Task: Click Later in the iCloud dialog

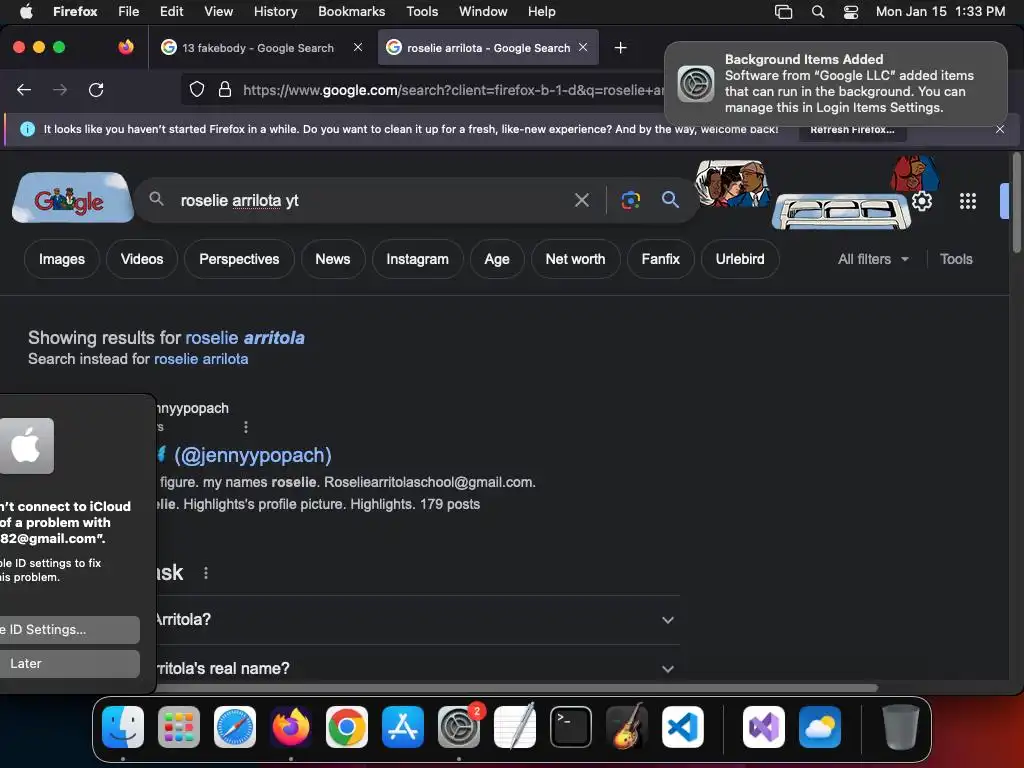Action: 69,664
